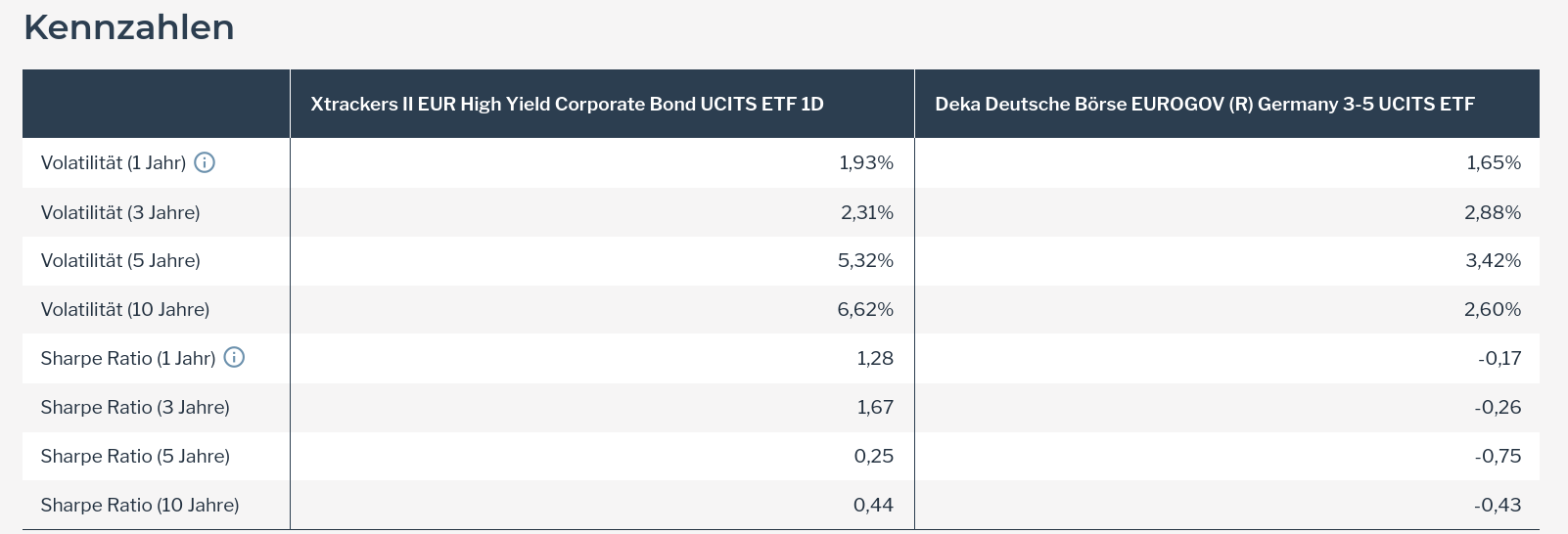The height and width of the screenshot is (534, 1568).
Task: Click the Sharpe Ratio (10 Jahre) label
Action: 140,506
